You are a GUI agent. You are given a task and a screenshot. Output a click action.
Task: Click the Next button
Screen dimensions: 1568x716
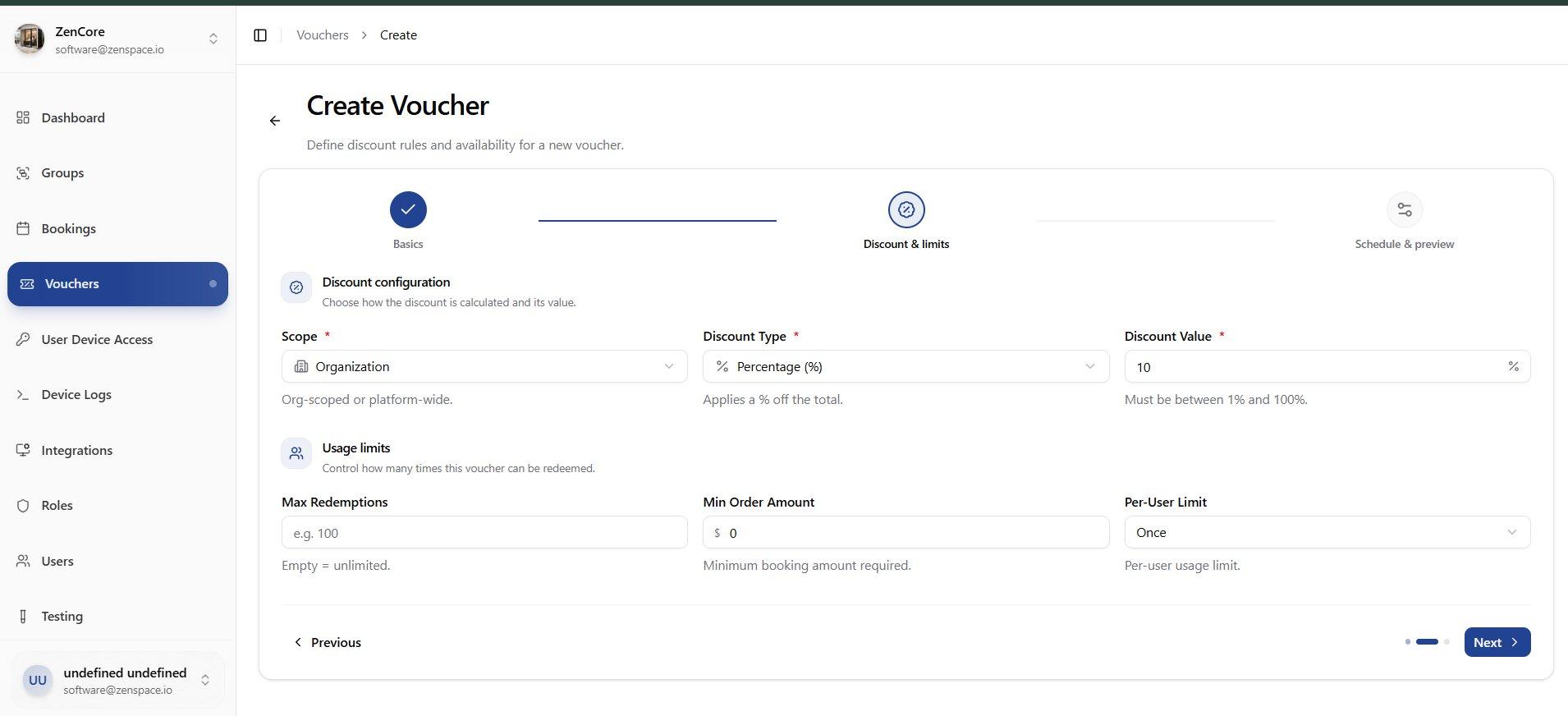tap(1497, 642)
